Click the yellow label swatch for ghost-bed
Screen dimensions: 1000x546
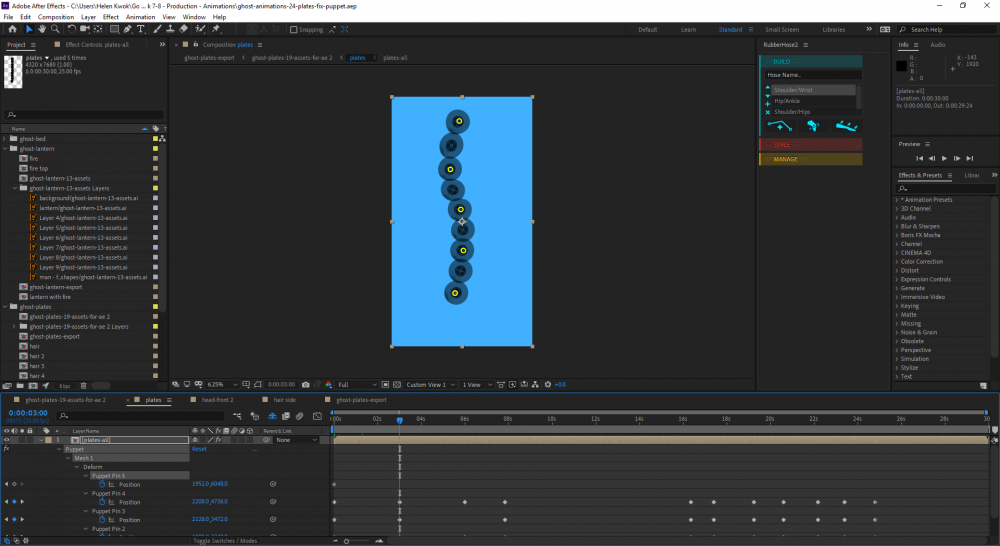click(155, 139)
